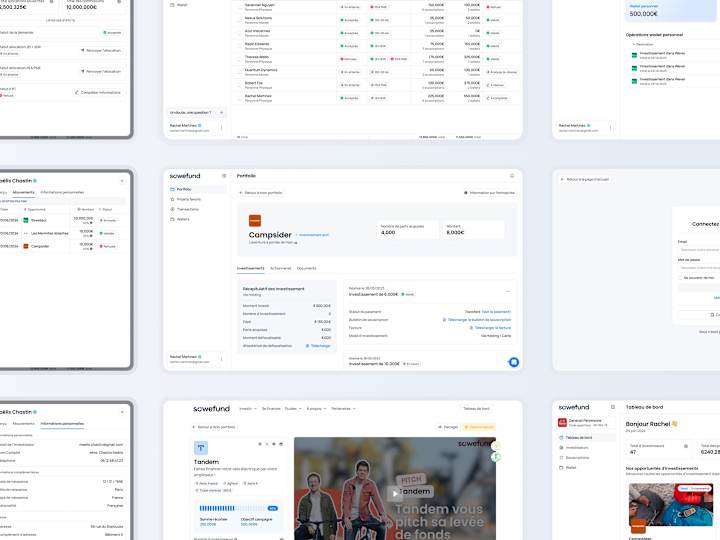The width and height of the screenshot is (720, 540).
Task: Click the sowefund logo in Tandem page header
Action: tap(211, 409)
